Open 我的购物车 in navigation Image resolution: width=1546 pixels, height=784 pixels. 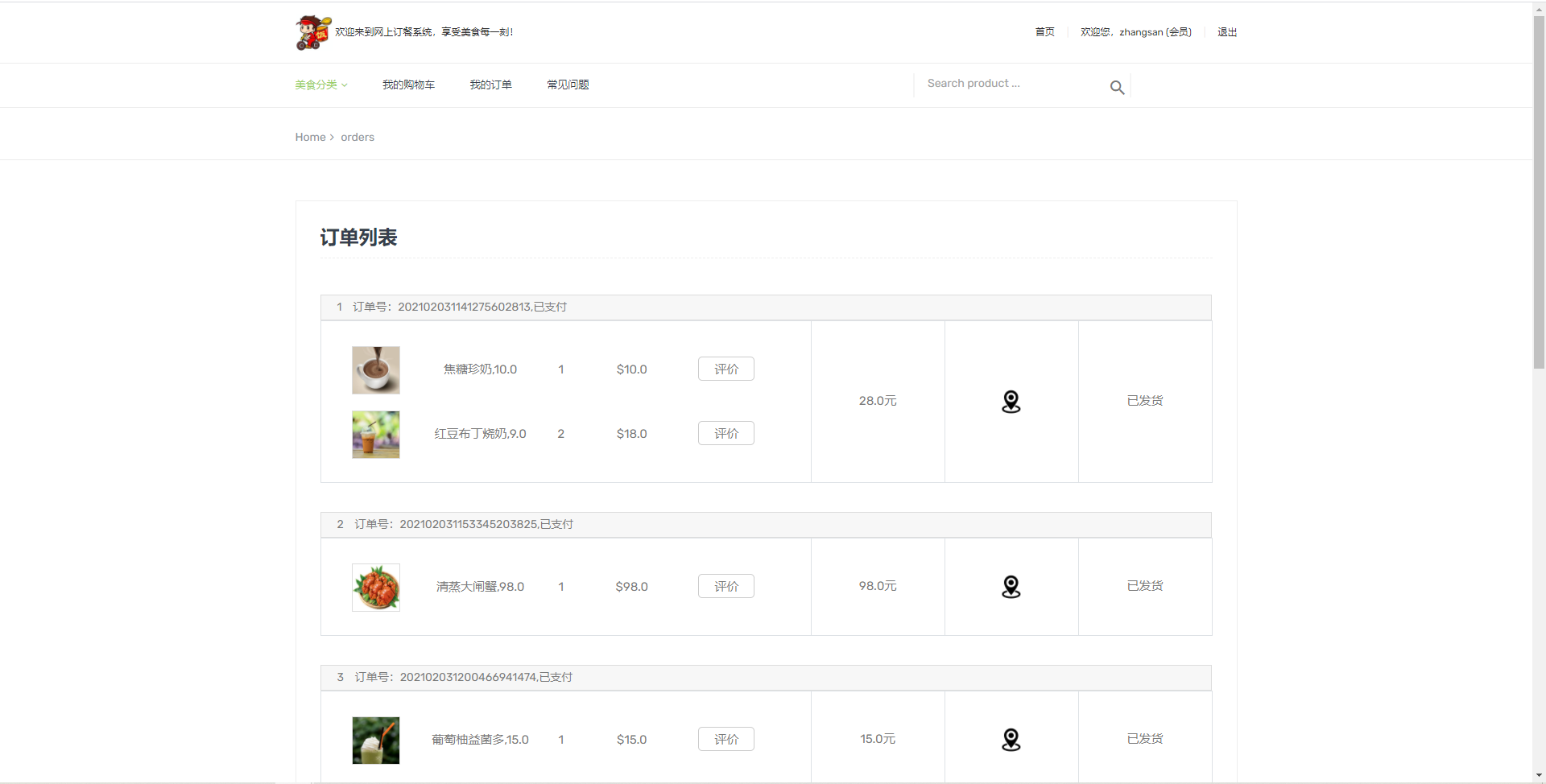408,85
